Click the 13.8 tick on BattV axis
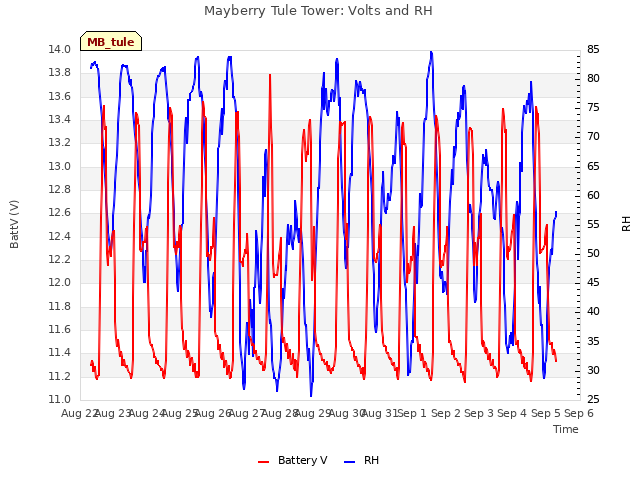Screen dimensions: 640x480 (60, 73)
